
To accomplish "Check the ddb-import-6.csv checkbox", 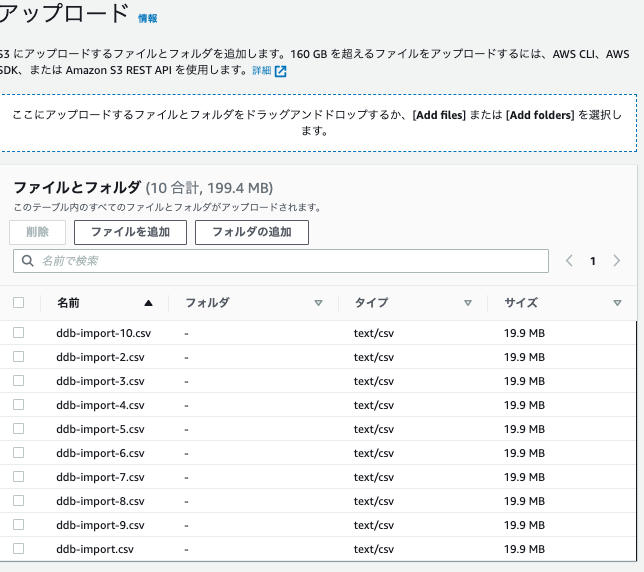I will [18, 453].
